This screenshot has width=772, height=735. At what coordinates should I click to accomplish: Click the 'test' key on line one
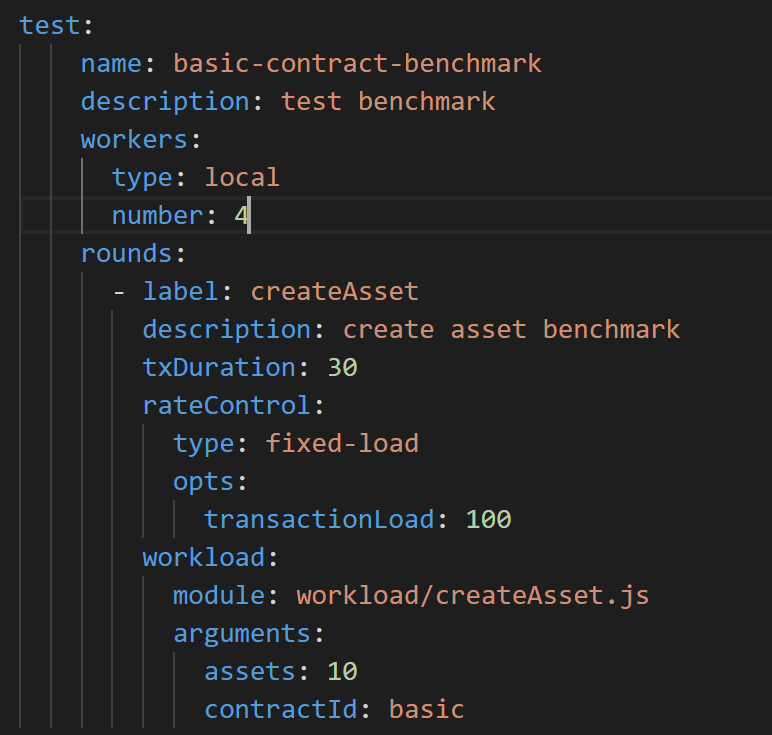click(x=49, y=26)
